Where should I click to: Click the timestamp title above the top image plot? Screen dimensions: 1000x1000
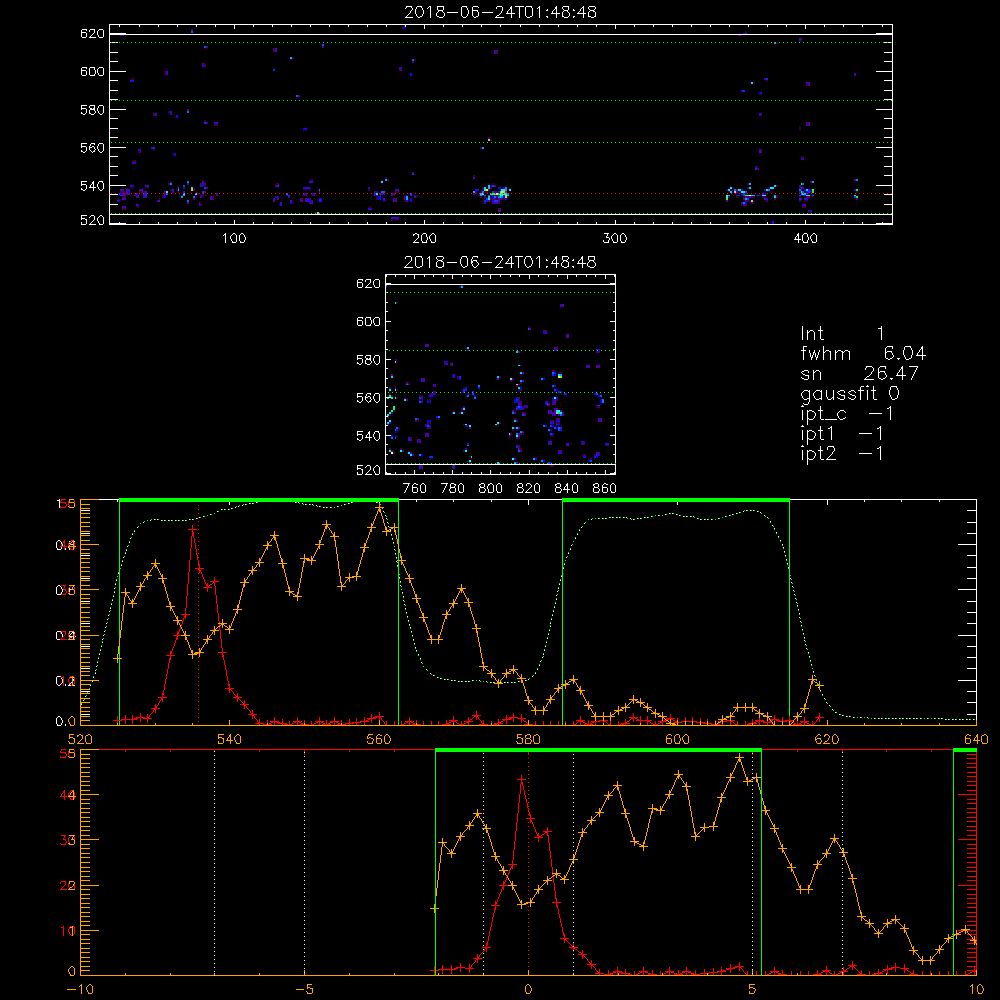coord(501,12)
